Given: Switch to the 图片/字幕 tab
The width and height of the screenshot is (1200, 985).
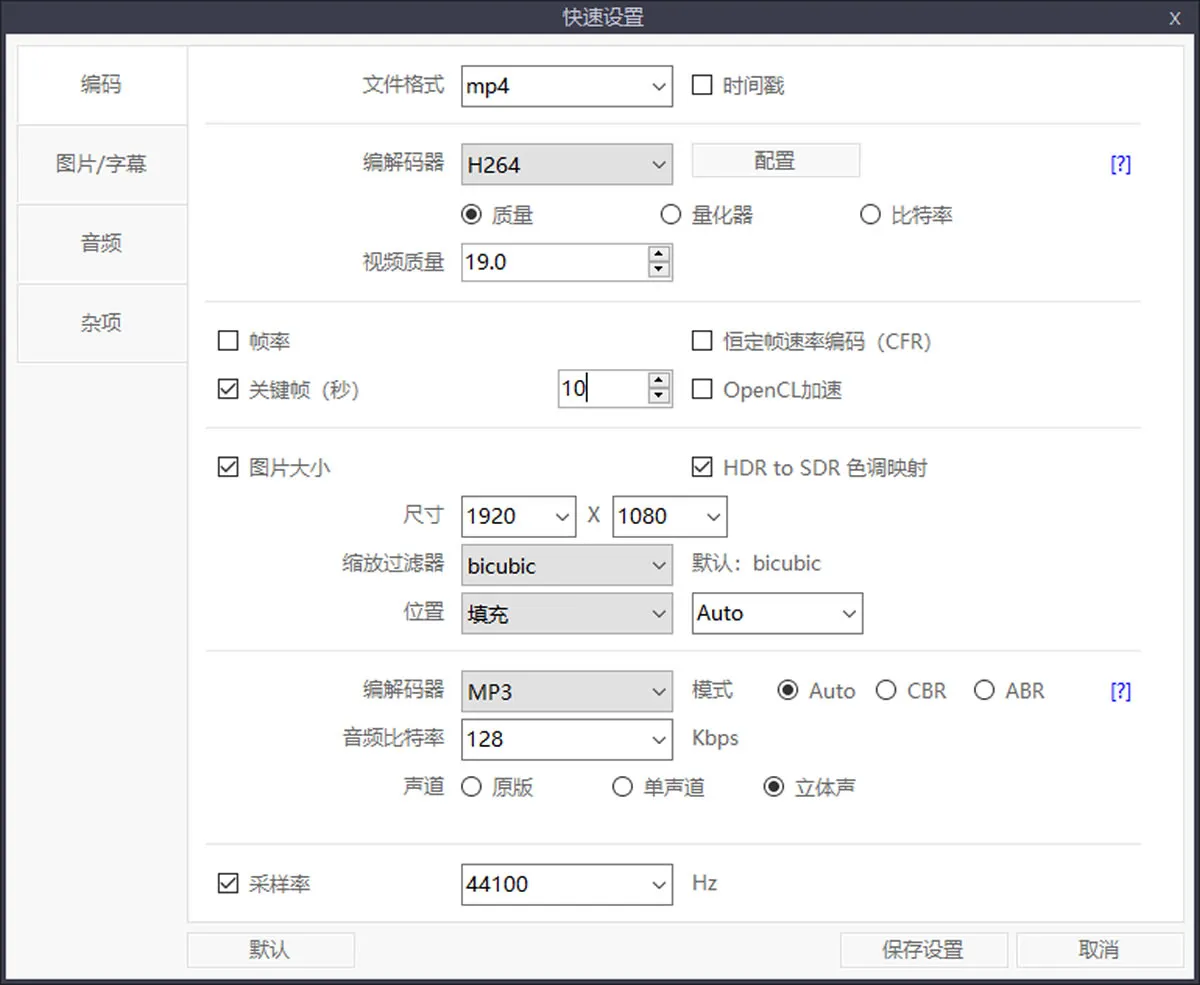Looking at the screenshot, I should [x=102, y=164].
